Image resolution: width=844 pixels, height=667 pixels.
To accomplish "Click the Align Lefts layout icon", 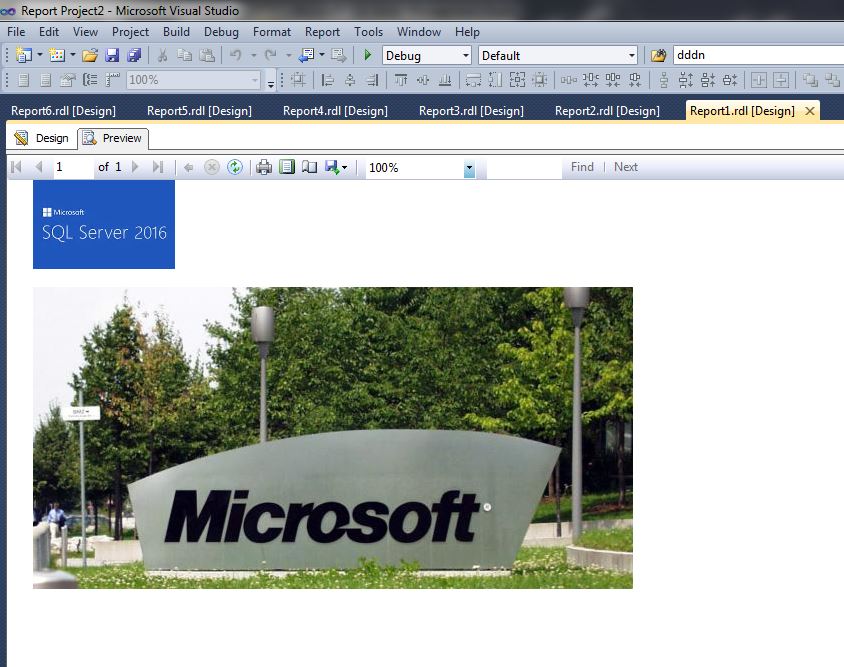I will [327, 80].
